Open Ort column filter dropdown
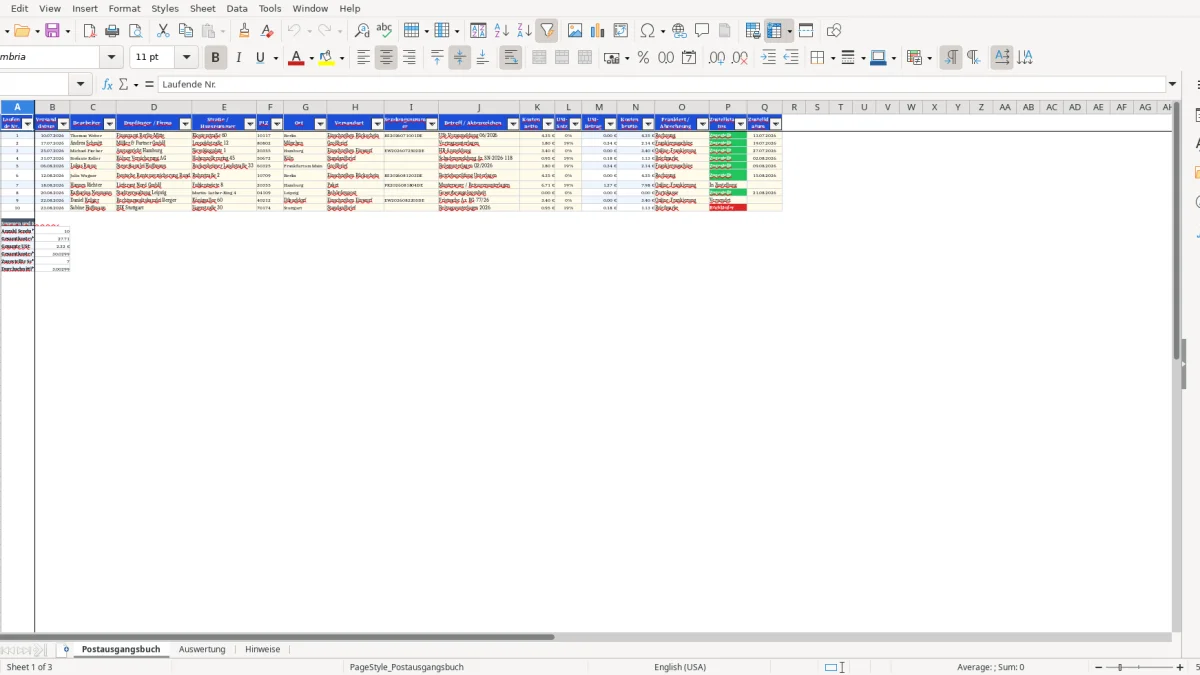 320,124
